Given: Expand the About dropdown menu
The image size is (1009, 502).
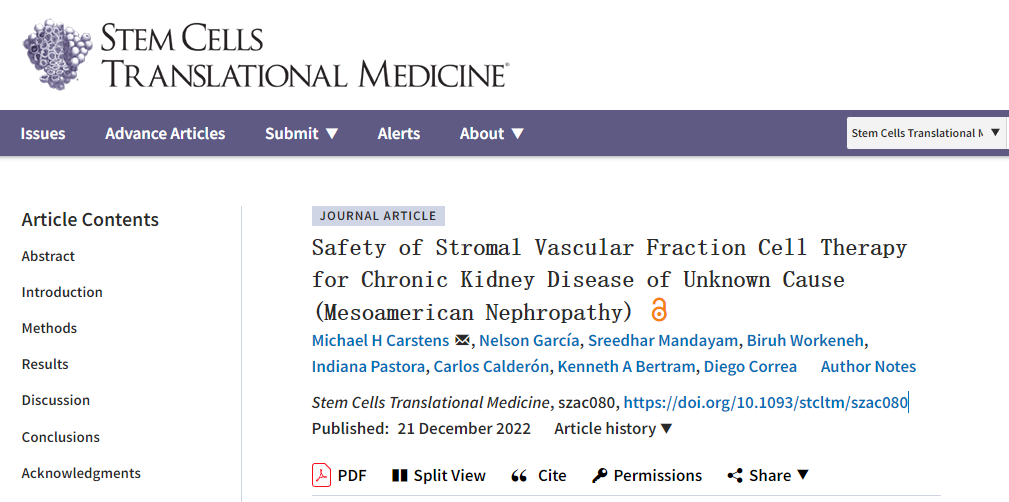Looking at the screenshot, I should (491, 133).
